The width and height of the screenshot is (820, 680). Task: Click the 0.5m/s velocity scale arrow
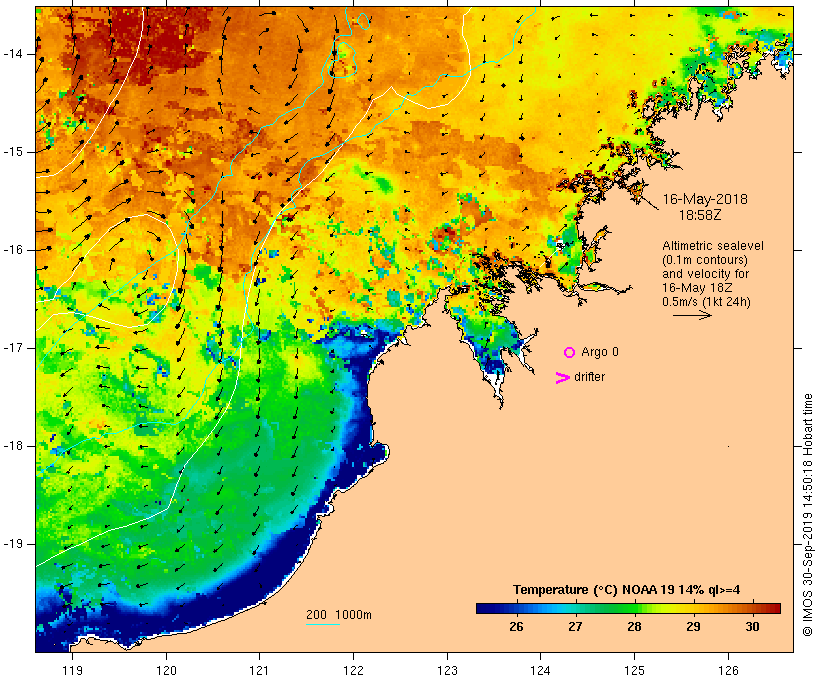pos(692,315)
